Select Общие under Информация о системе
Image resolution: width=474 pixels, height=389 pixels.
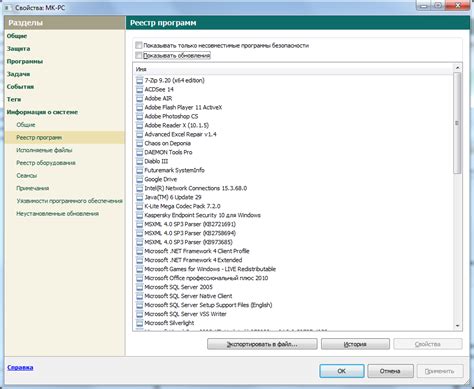[26, 125]
